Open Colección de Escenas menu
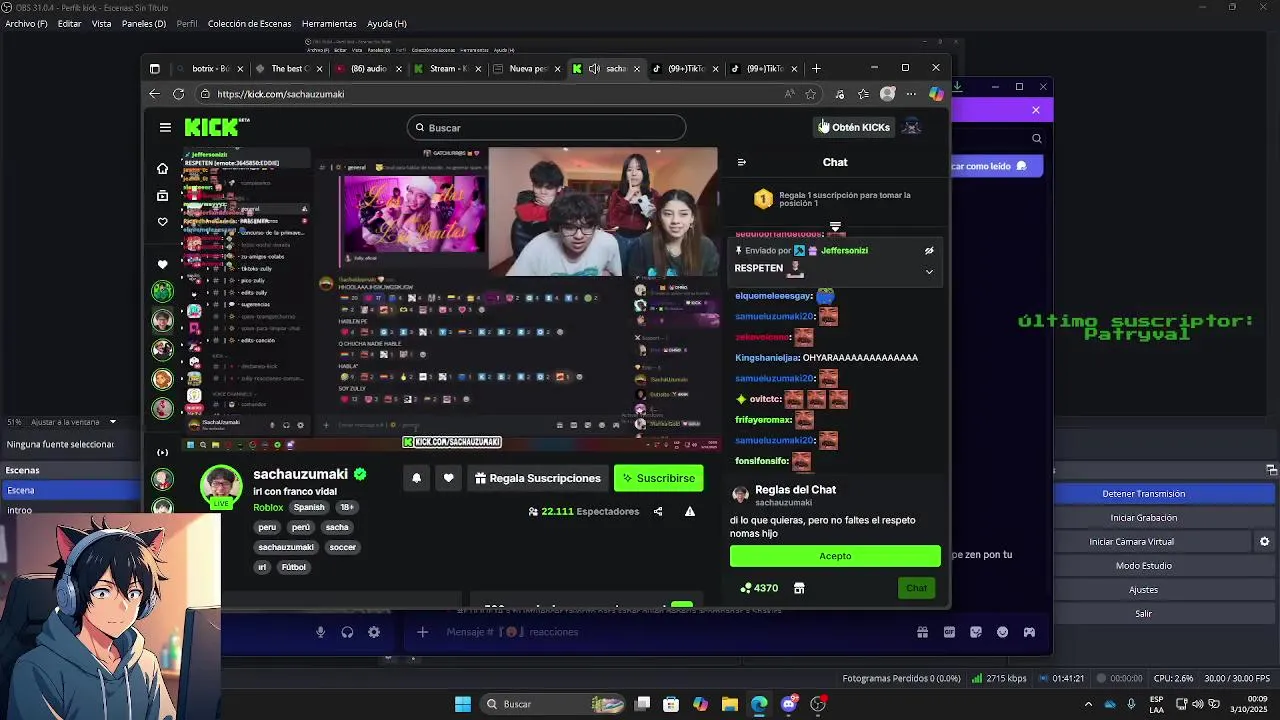Viewport: 1280px width, 720px height. tap(250, 24)
